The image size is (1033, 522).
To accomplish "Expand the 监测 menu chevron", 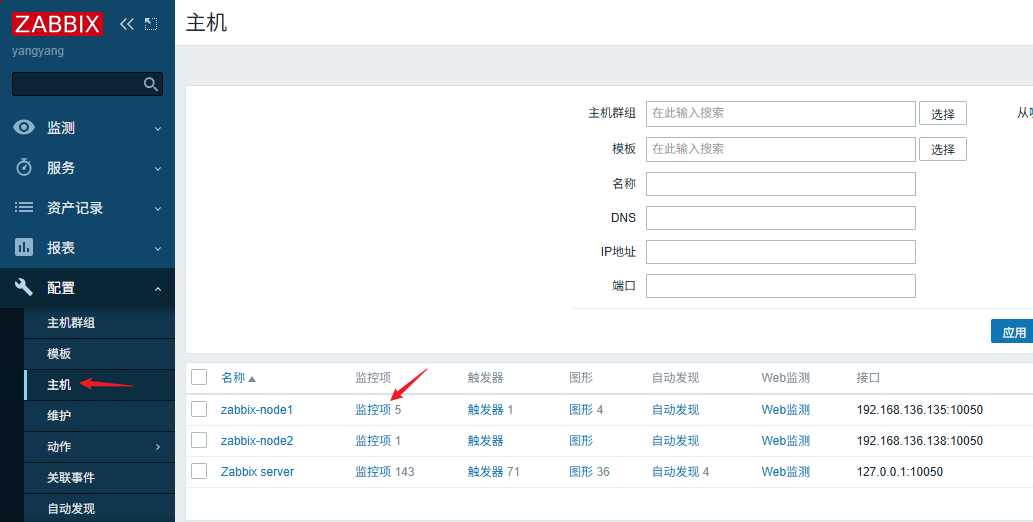I will click(158, 129).
